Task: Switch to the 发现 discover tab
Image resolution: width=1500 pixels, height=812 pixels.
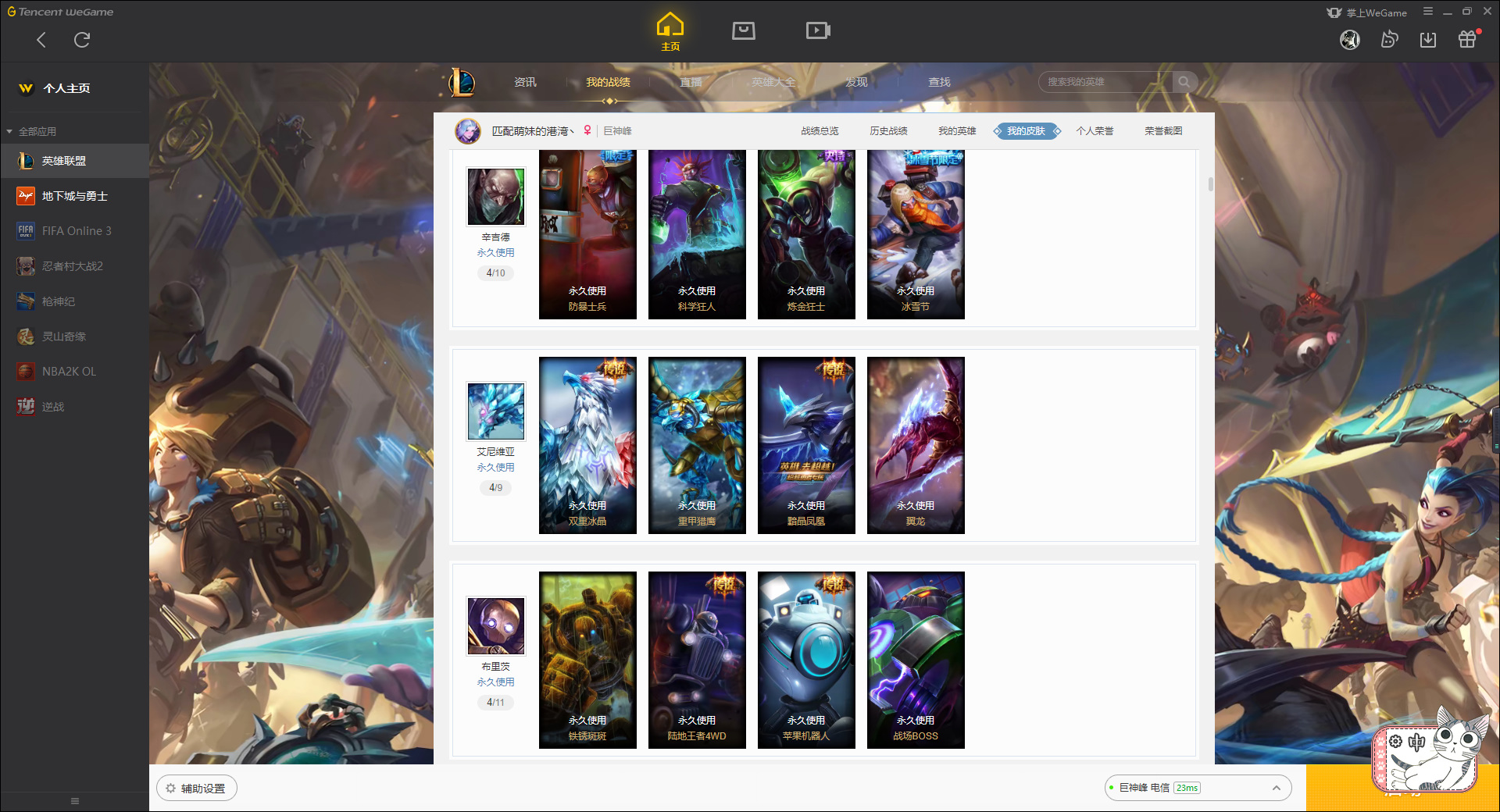Action: click(856, 82)
